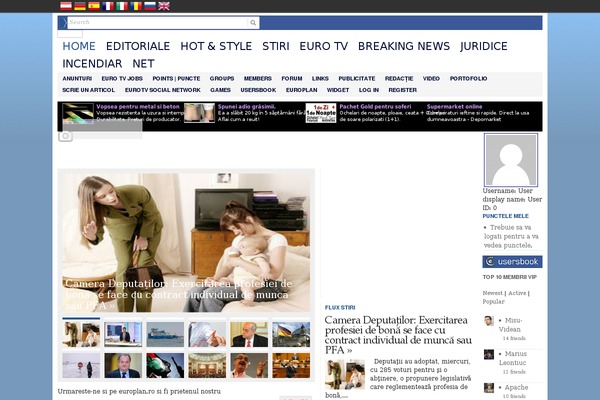Image resolution: width=600 pixels, height=400 pixels.
Task: Go to the EDITORIALE section
Action: coord(138,46)
